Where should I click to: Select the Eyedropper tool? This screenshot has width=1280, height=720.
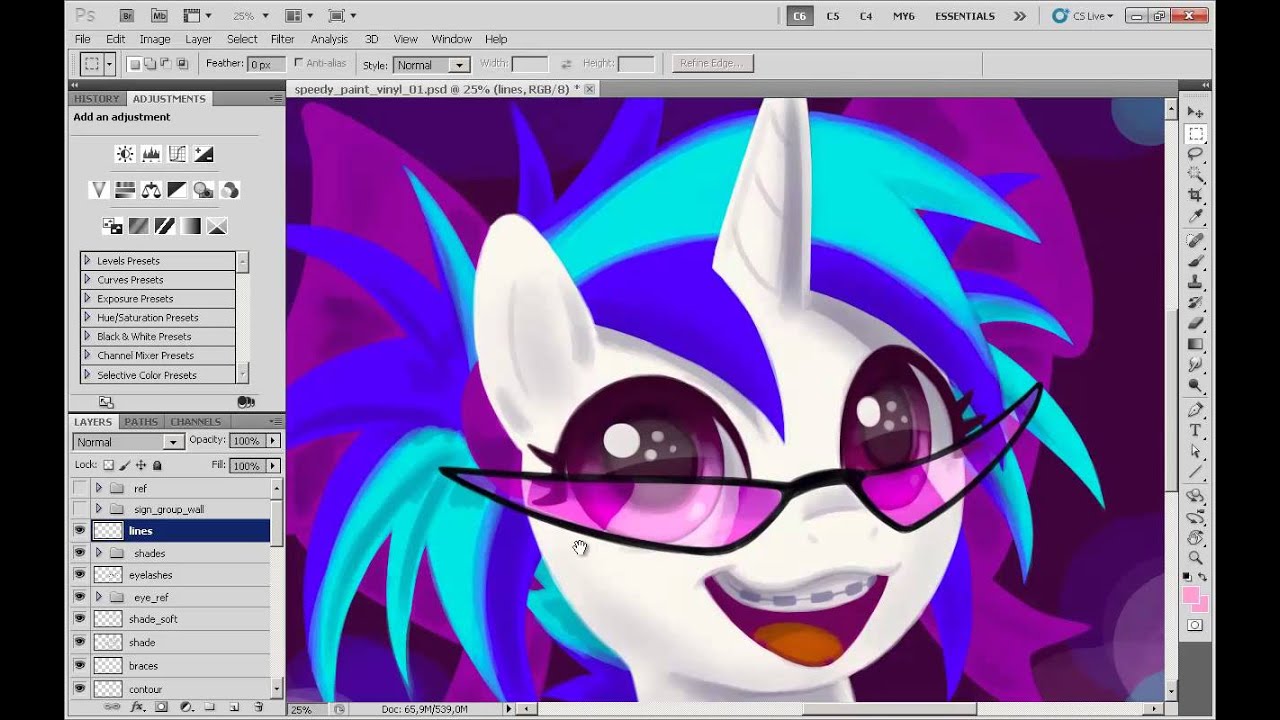(x=1195, y=217)
